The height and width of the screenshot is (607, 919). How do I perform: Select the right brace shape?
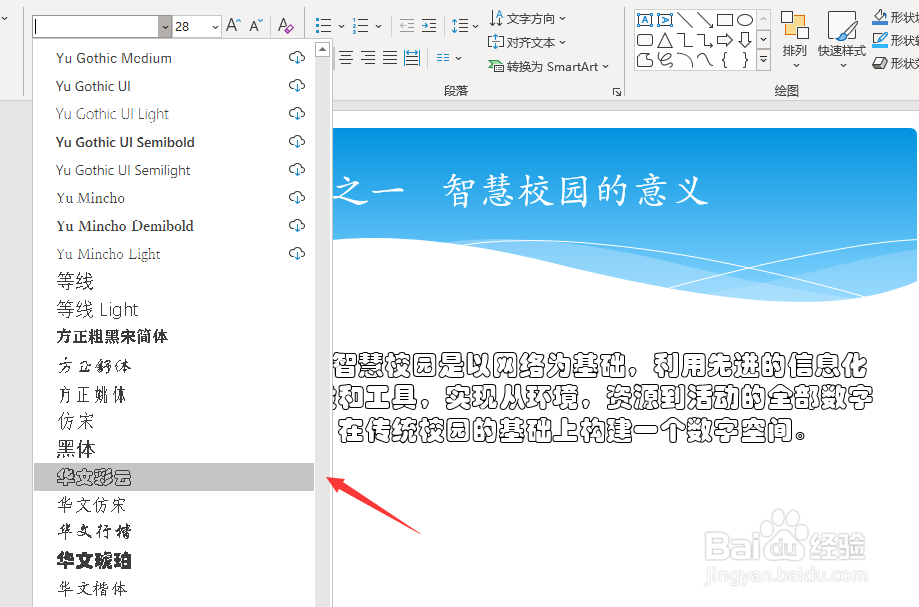pyautogui.click(x=745, y=60)
